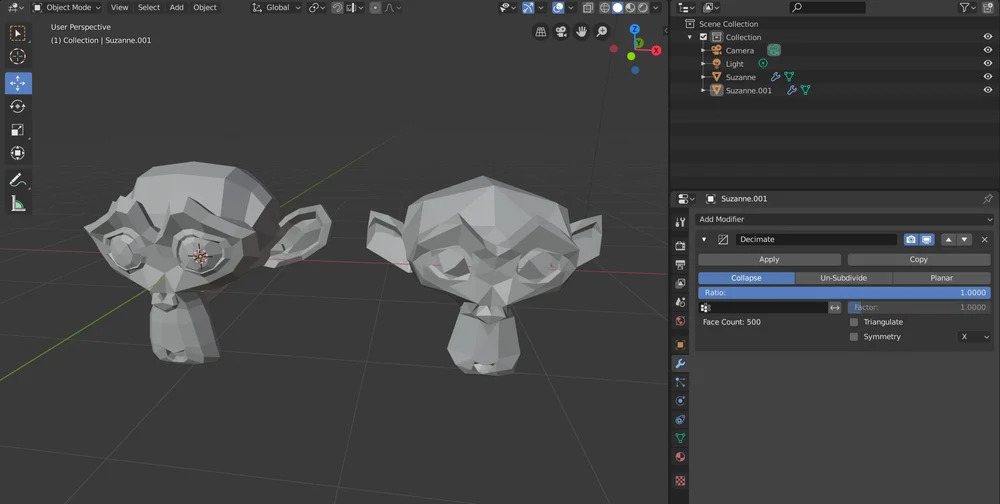
Task: Enable the Triangulate checkbox
Action: pyautogui.click(x=853, y=322)
